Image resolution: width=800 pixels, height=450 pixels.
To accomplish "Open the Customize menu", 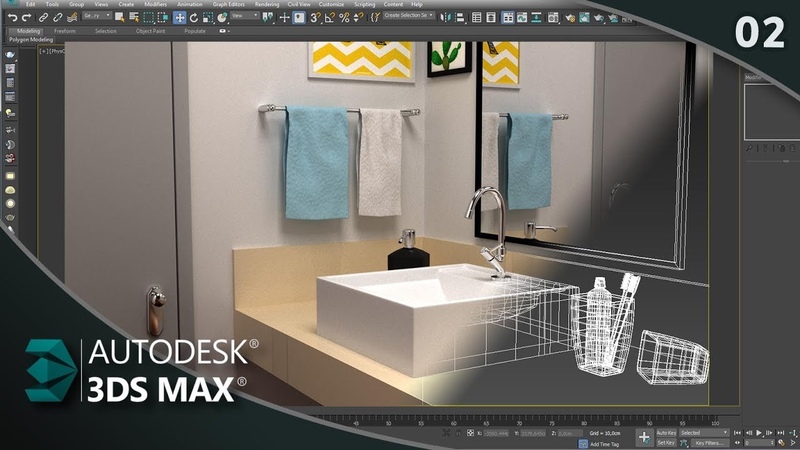I will pyautogui.click(x=331, y=4).
